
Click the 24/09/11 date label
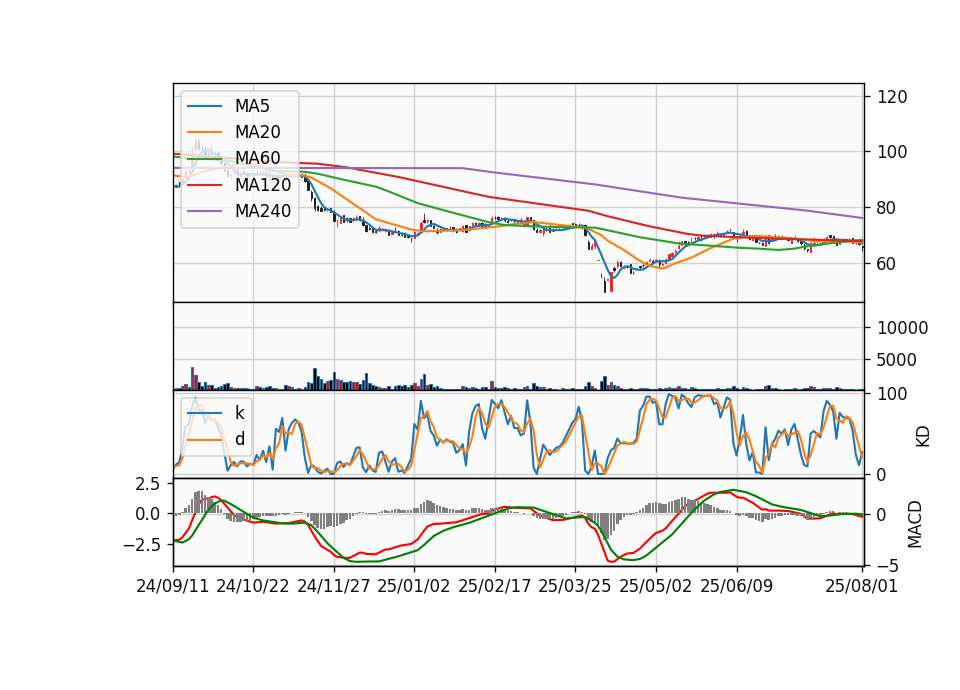[x=173, y=586]
